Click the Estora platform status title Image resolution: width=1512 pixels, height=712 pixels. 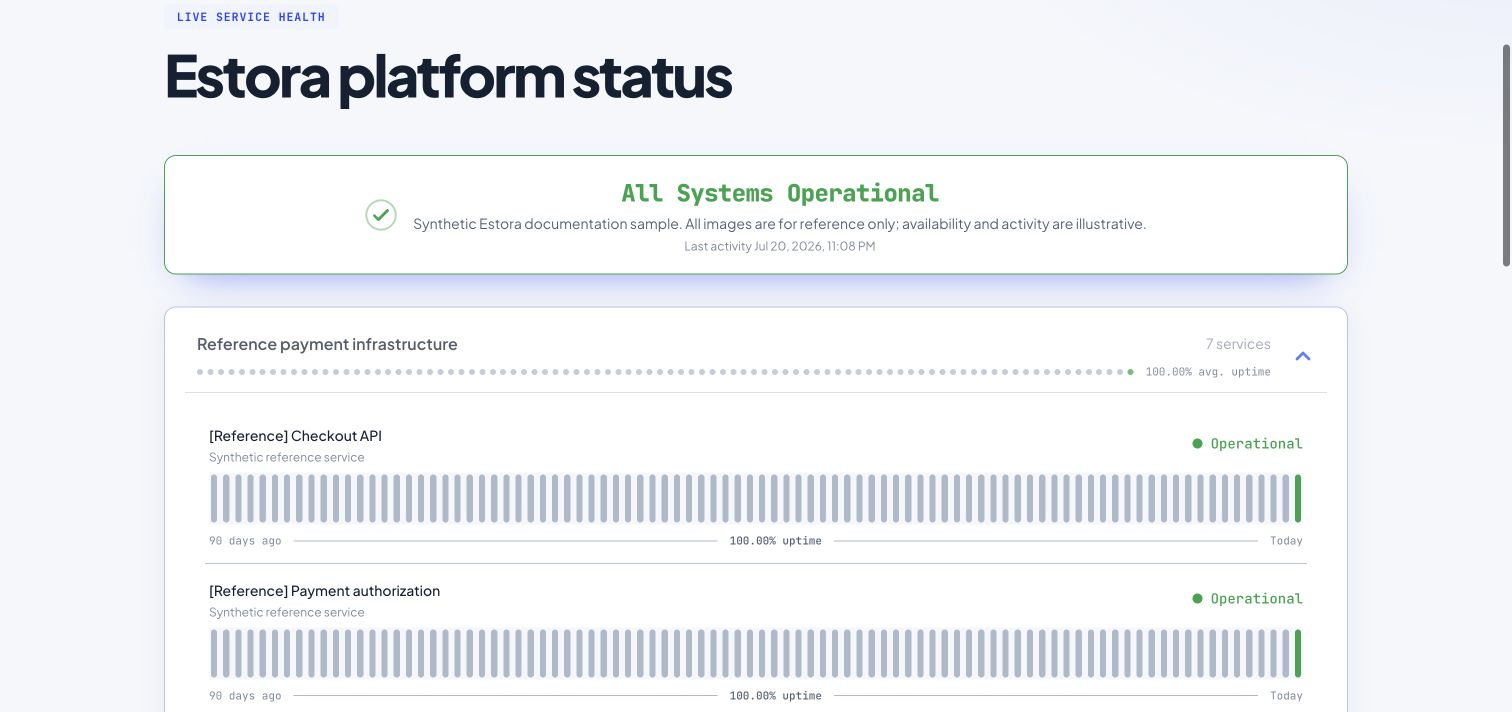(x=448, y=77)
